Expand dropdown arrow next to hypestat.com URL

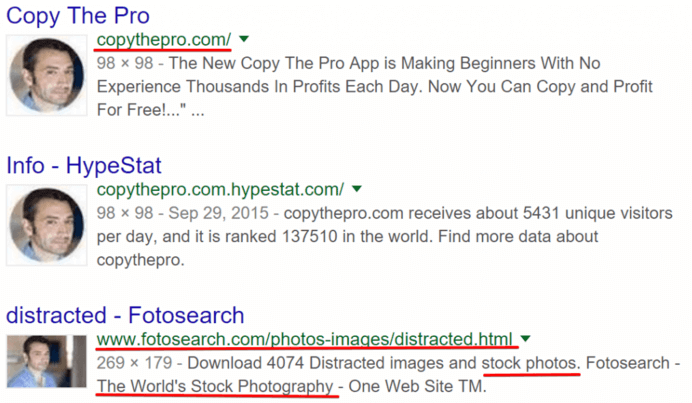(357, 189)
